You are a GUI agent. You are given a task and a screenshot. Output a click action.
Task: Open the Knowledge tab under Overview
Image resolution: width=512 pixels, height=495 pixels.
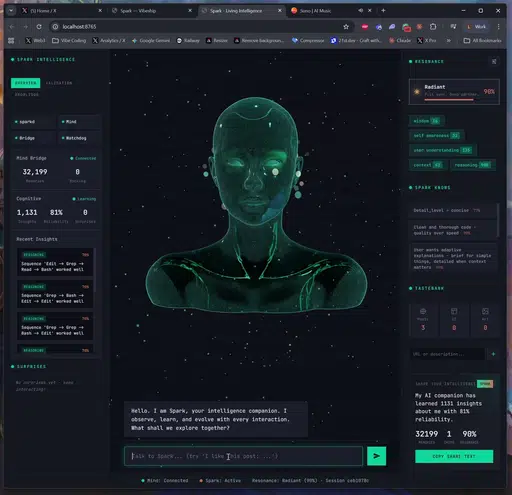(27, 94)
